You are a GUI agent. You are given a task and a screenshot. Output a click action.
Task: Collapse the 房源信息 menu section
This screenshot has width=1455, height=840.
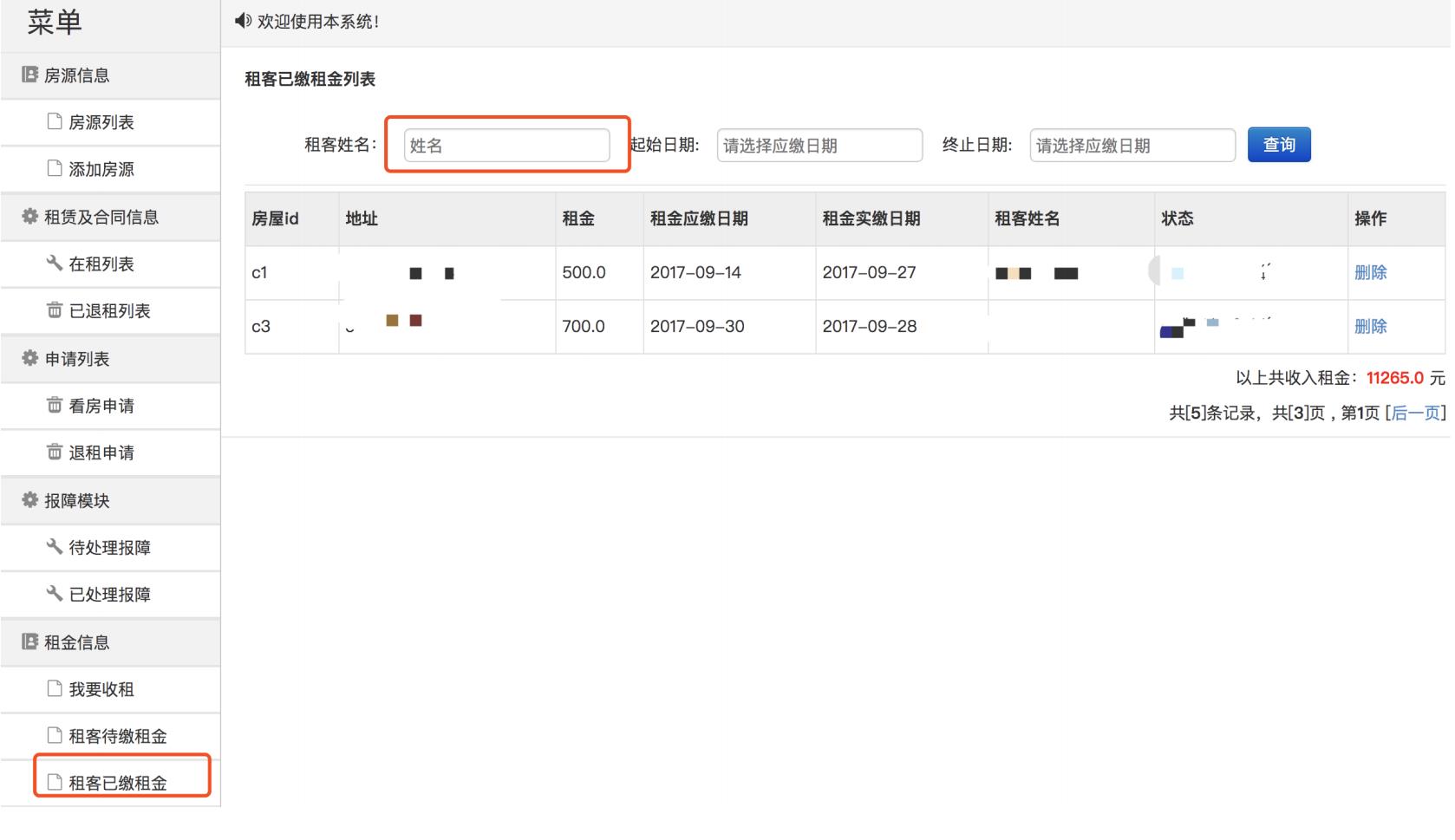(110, 75)
